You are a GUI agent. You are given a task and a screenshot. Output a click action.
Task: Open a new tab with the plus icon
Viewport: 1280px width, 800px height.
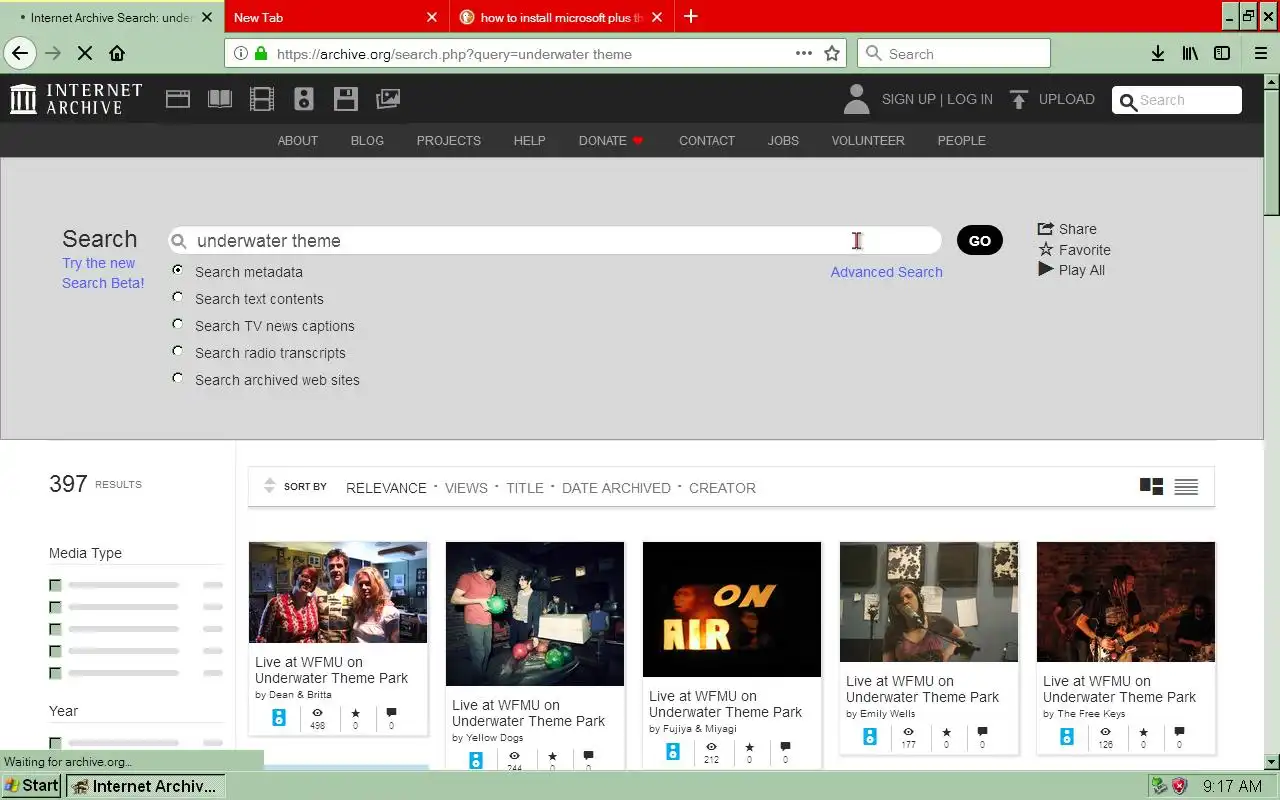(x=691, y=16)
